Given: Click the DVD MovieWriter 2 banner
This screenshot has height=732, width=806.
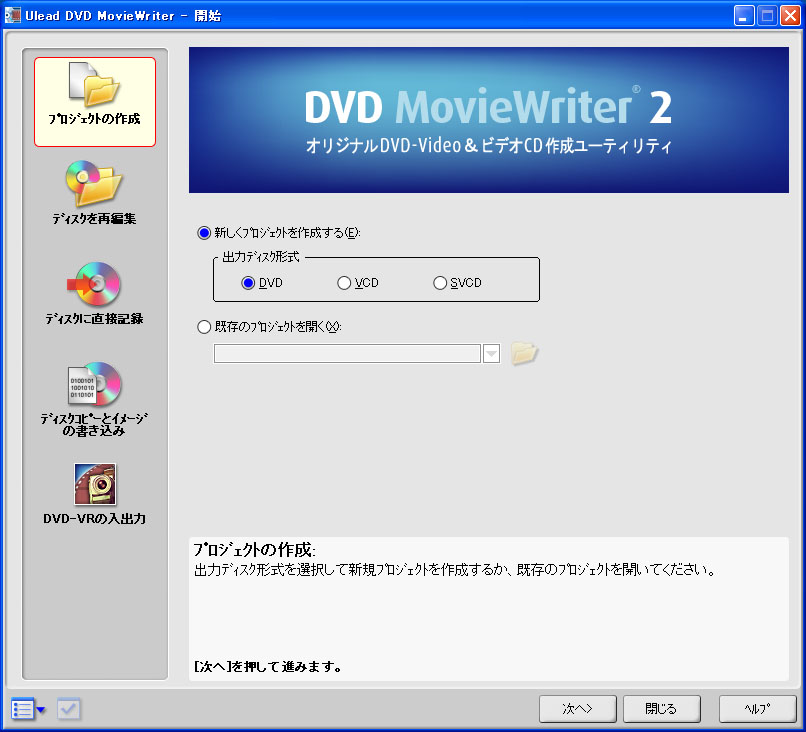Looking at the screenshot, I should (489, 120).
